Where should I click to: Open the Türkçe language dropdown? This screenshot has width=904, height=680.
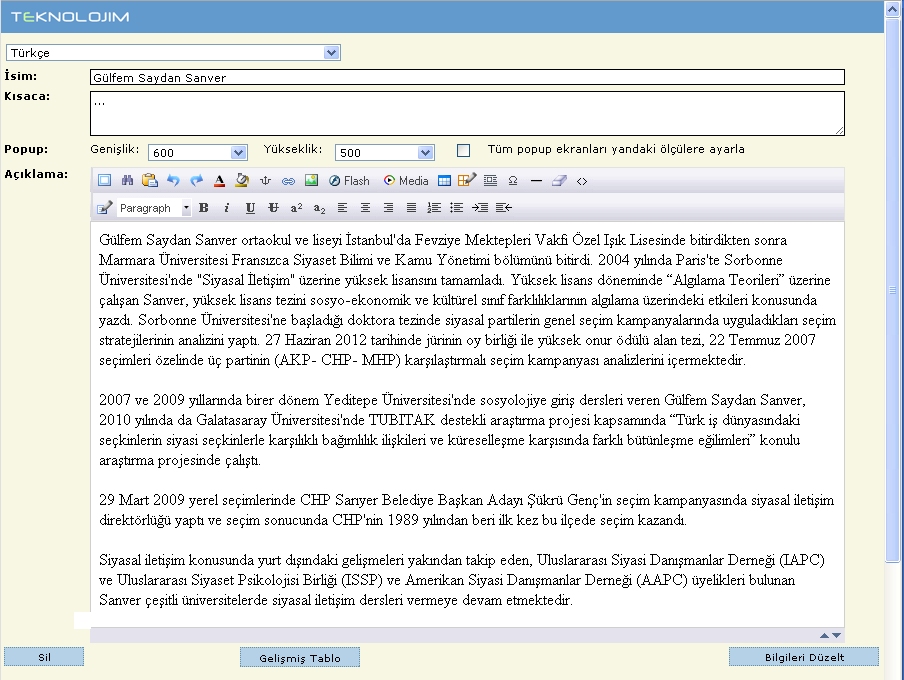173,52
